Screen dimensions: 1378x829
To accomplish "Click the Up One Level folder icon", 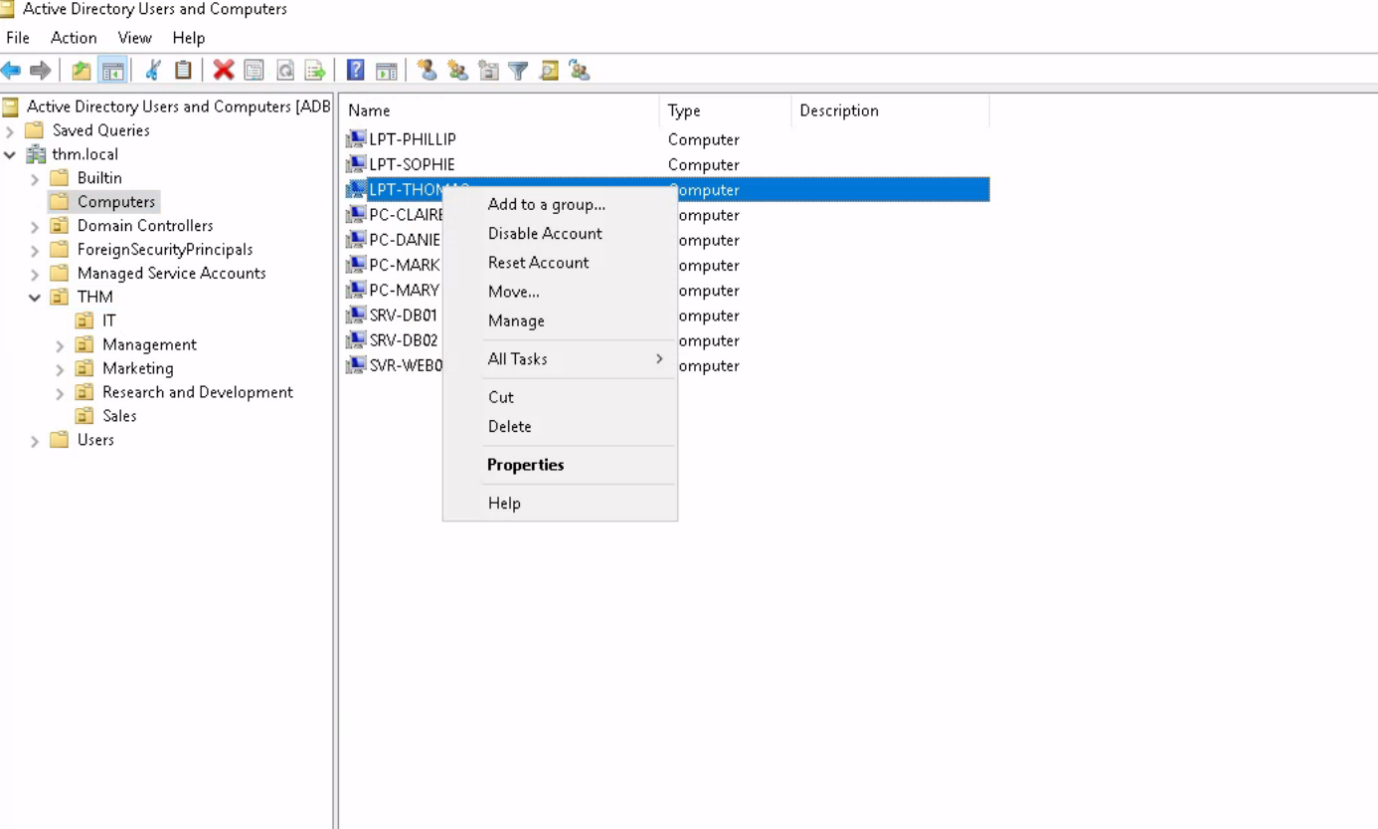I will coord(82,70).
